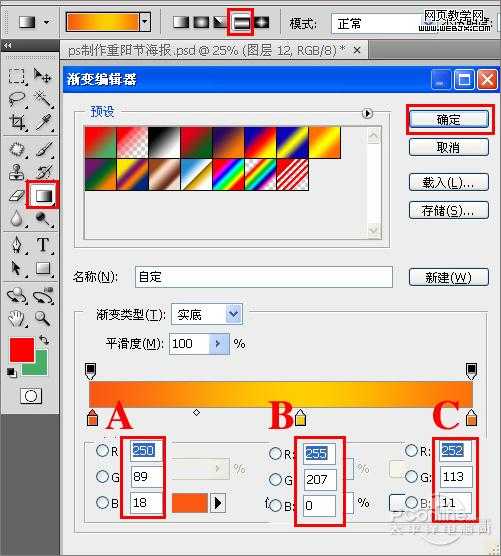Select the 3D Rotate tool
The height and width of the screenshot is (556, 501).
pos(16,296)
